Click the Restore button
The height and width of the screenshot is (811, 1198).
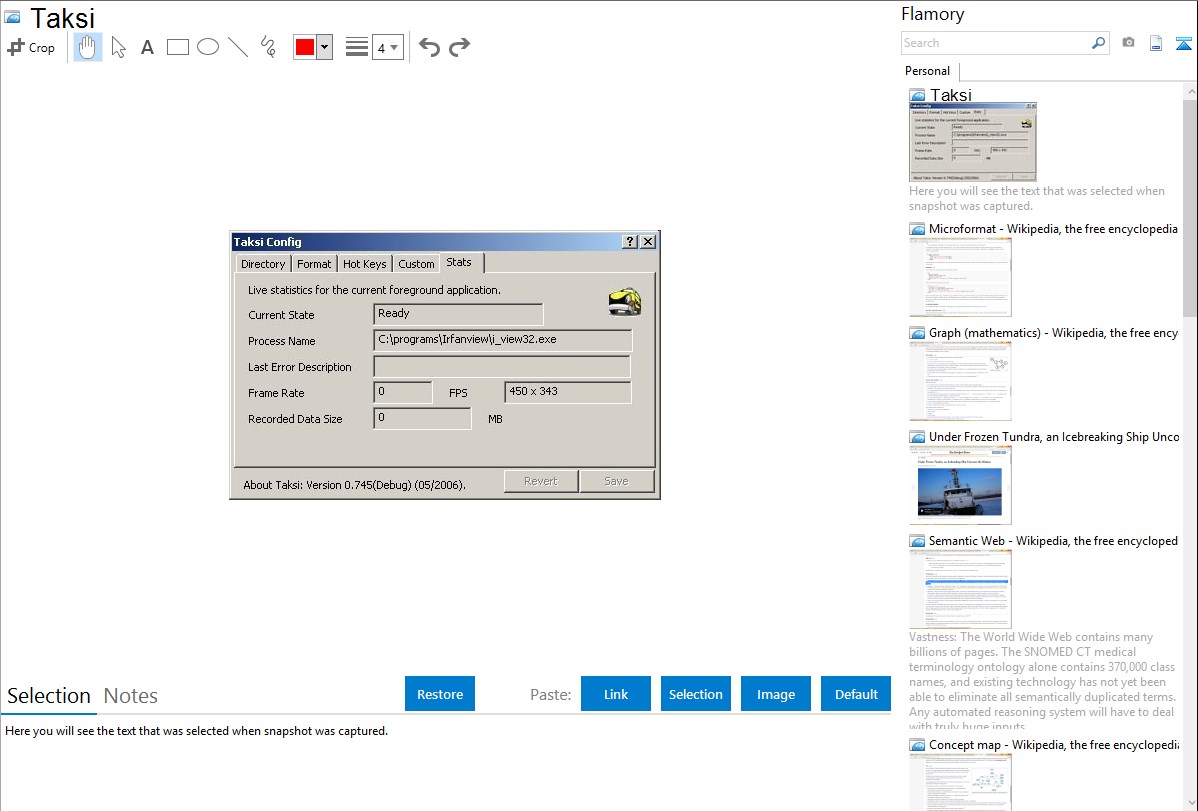click(440, 694)
